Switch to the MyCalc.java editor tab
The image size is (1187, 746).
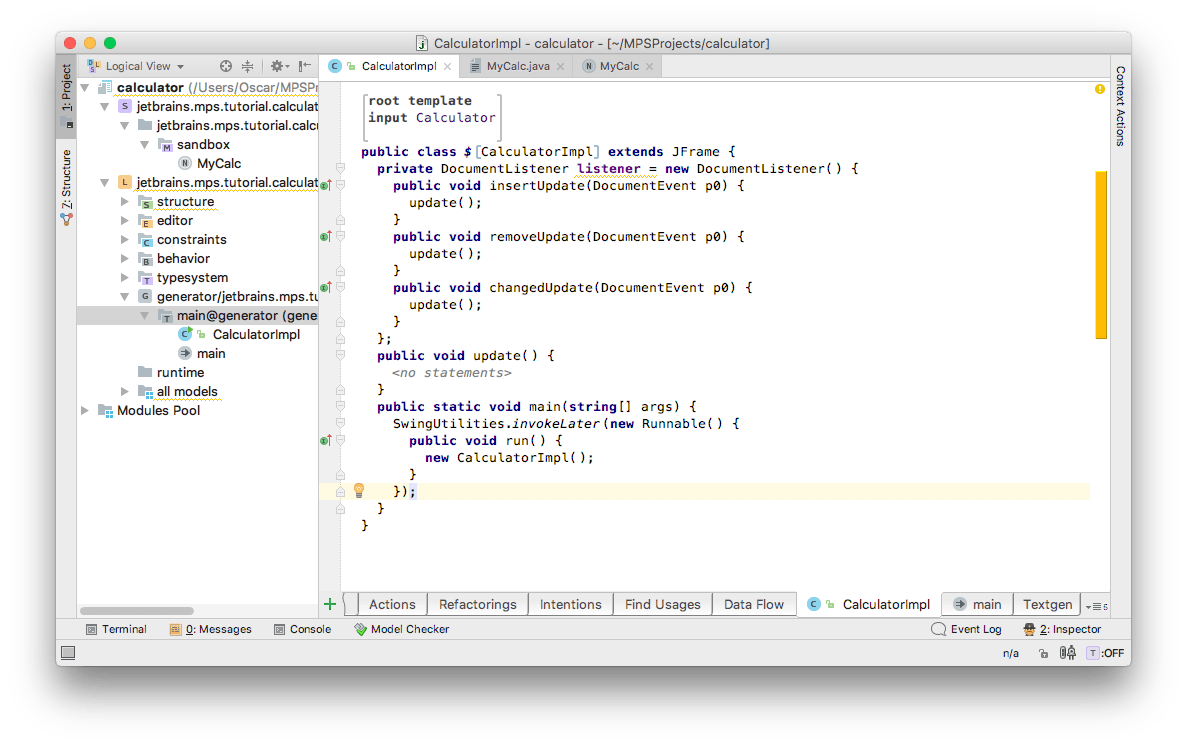point(518,66)
